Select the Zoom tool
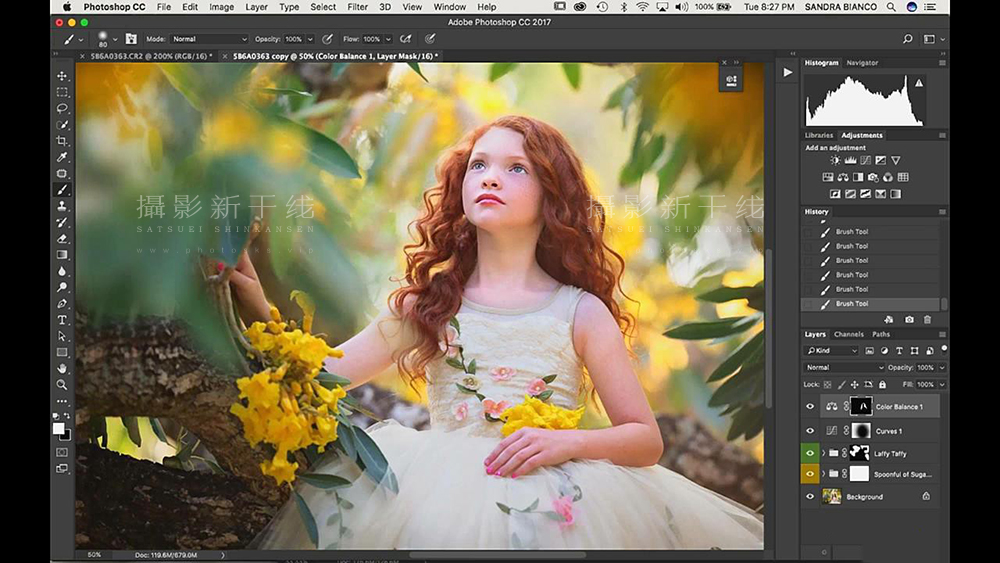1000x563 pixels. point(62,385)
